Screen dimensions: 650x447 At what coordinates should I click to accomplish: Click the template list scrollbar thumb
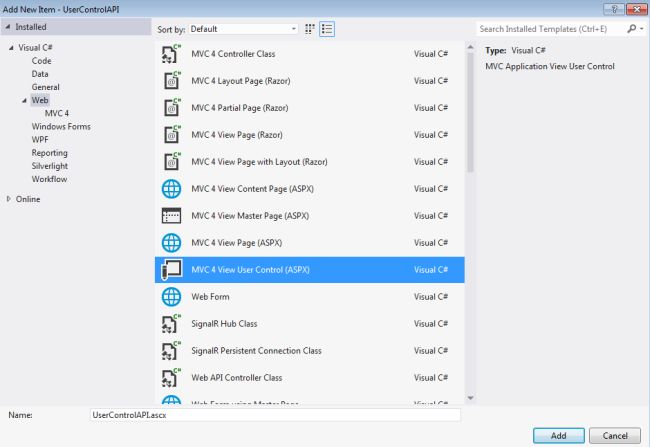(470, 112)
